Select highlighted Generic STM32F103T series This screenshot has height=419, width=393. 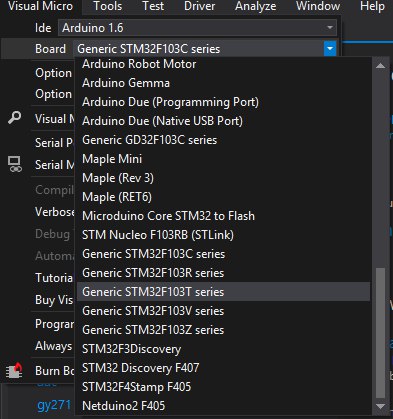click(x=223, y=292)
